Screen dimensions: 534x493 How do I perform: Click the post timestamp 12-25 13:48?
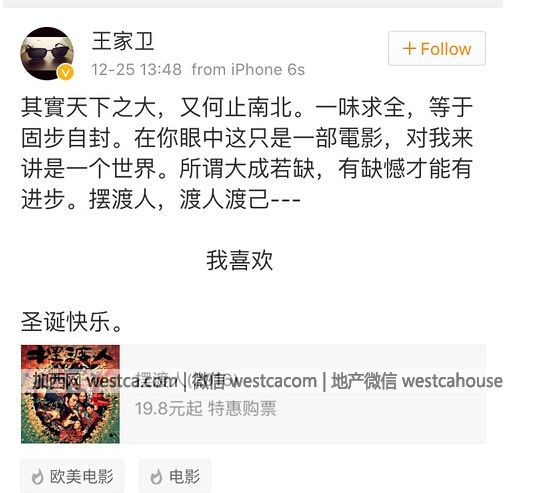click(x=136, y=69)
